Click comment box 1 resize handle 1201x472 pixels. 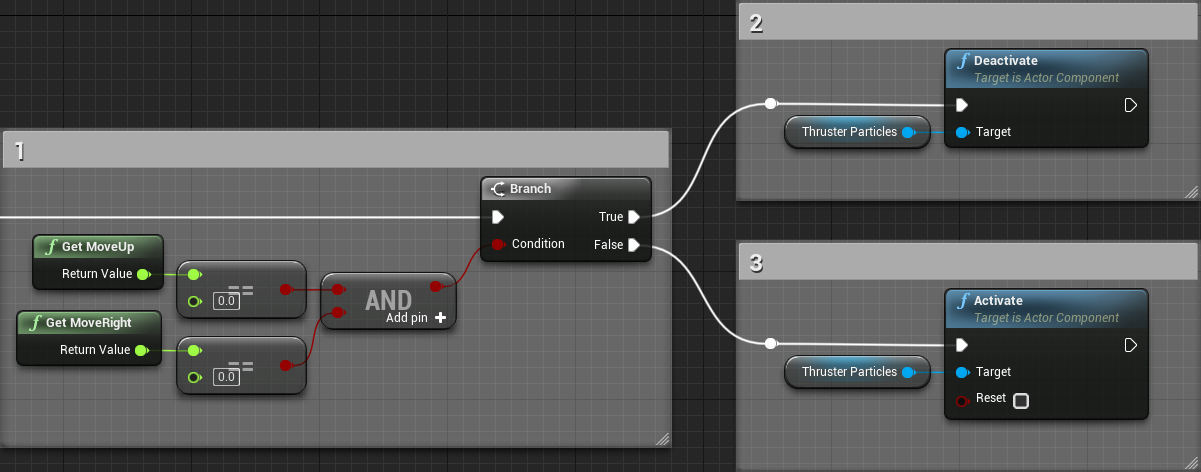click(x=662, y=438)
